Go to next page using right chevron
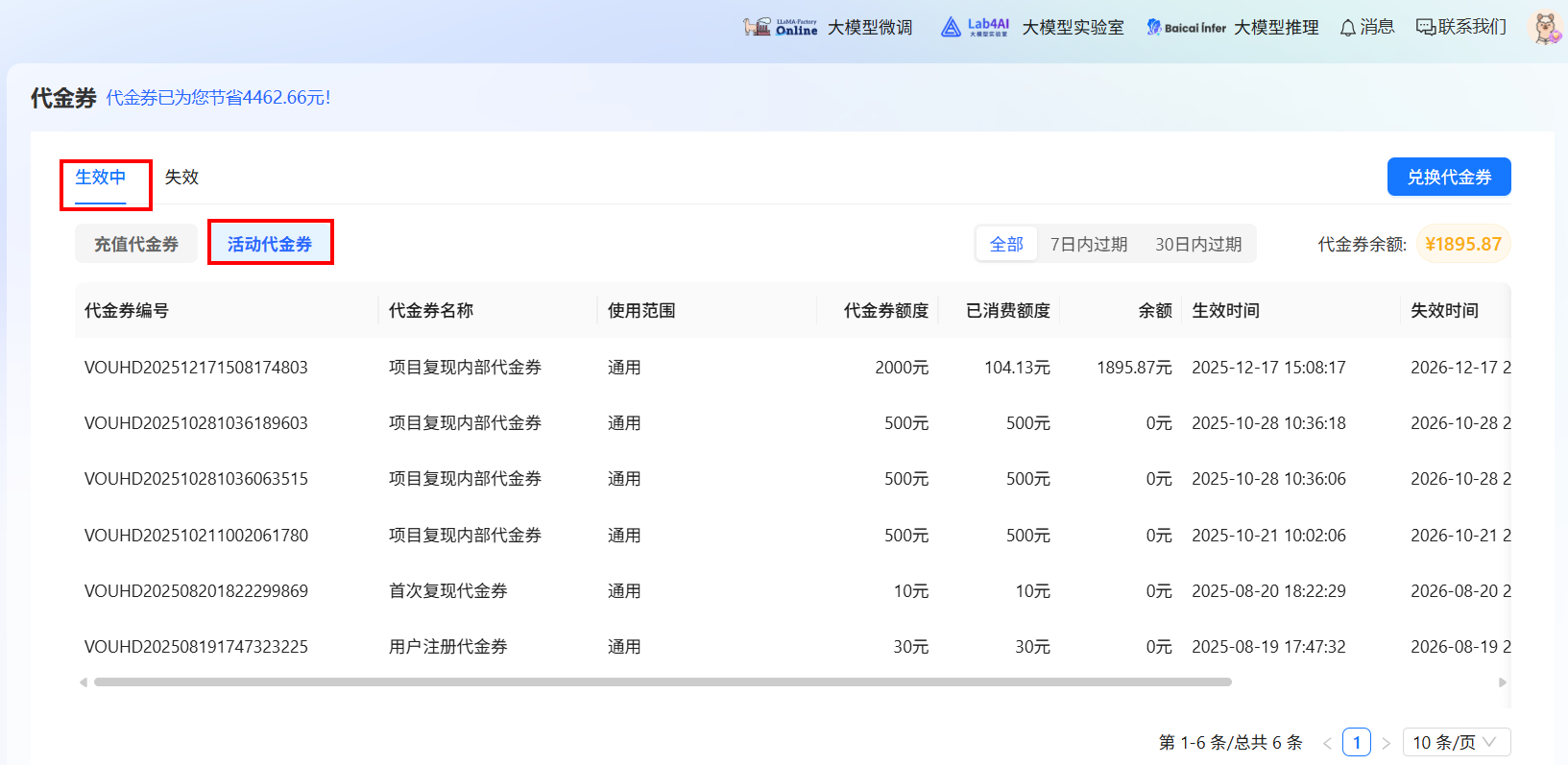The height and width of the screenshot is (765, 1568). point(1386,743)
